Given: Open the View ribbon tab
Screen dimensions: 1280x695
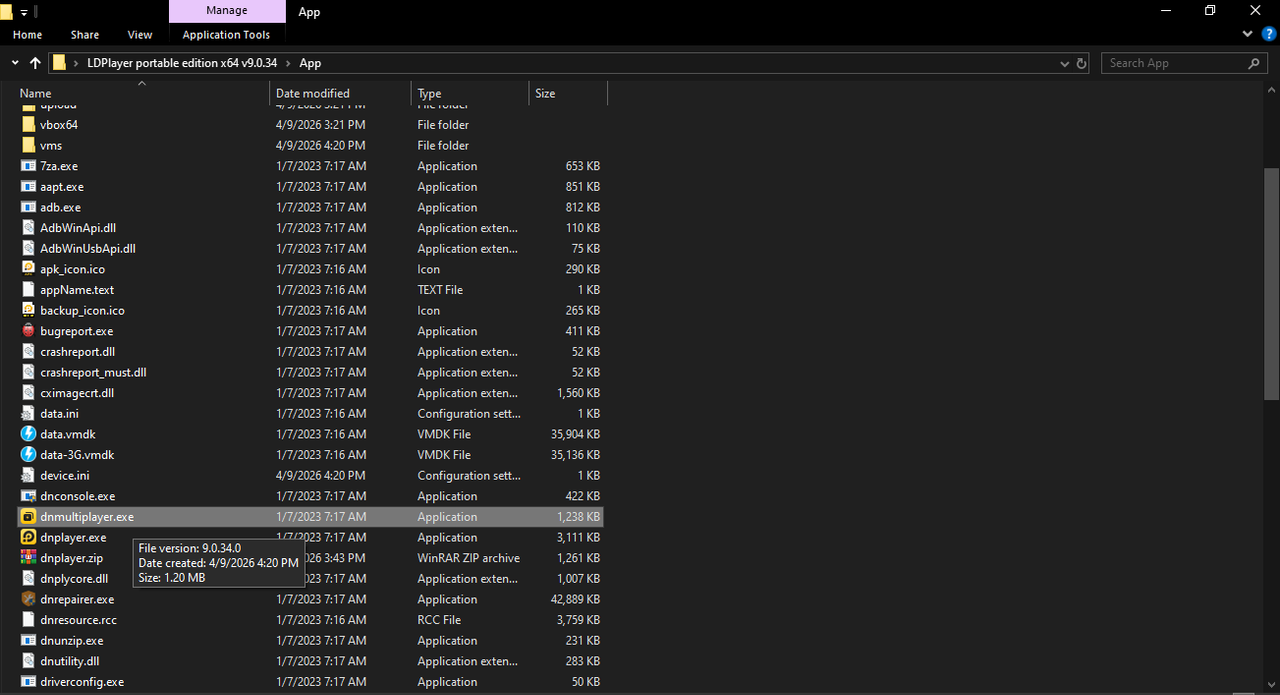Looking at the screenshot, I should tap(140, 35).
